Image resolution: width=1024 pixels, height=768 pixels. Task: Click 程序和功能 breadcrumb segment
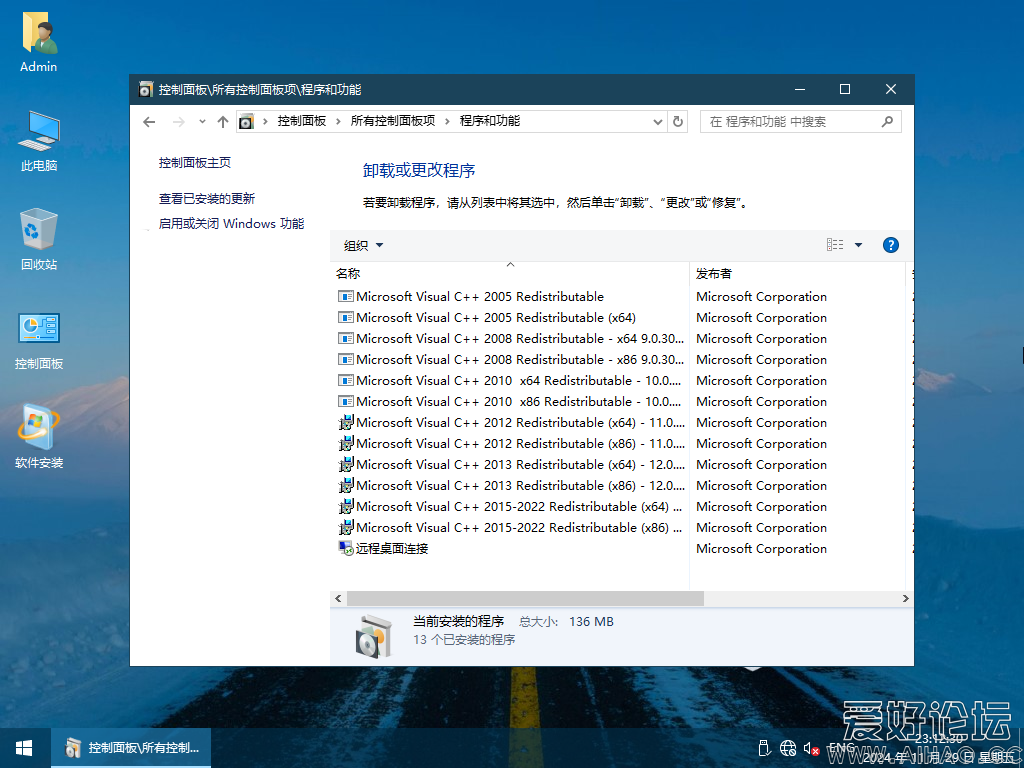[x=490, y=121]
